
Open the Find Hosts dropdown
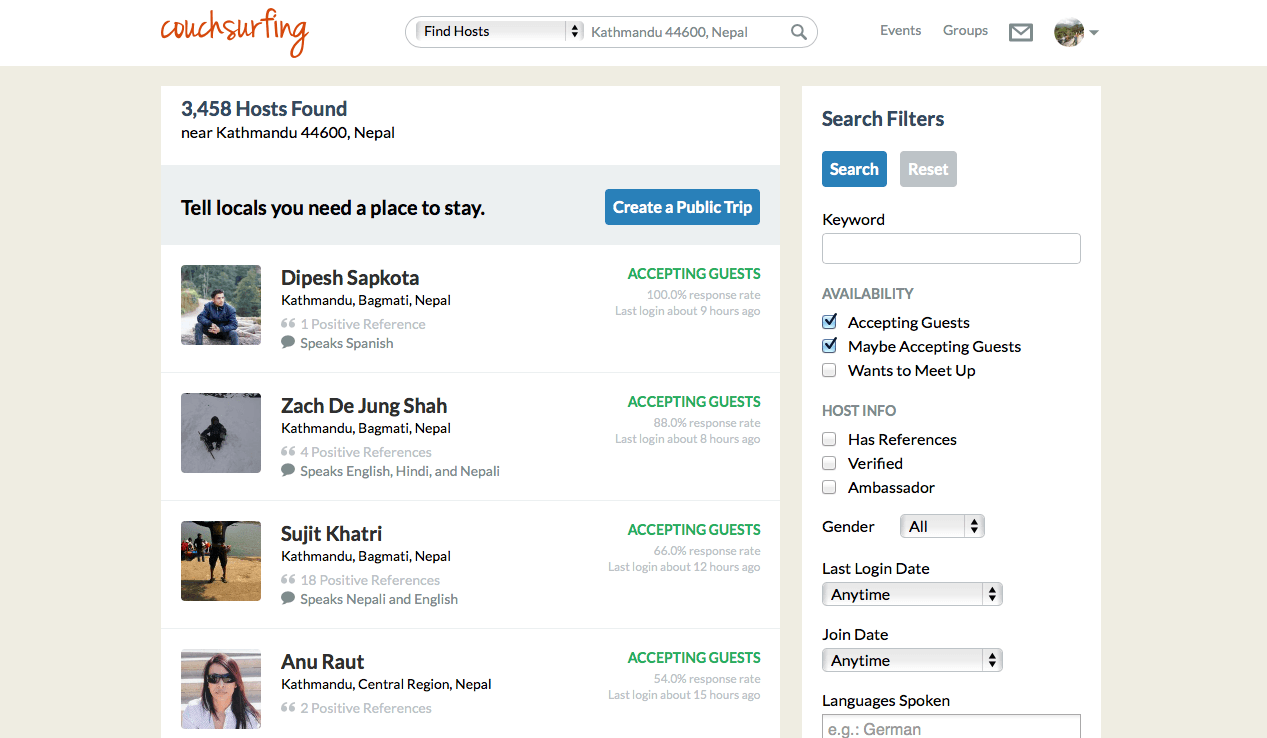(x=499, y=32)
